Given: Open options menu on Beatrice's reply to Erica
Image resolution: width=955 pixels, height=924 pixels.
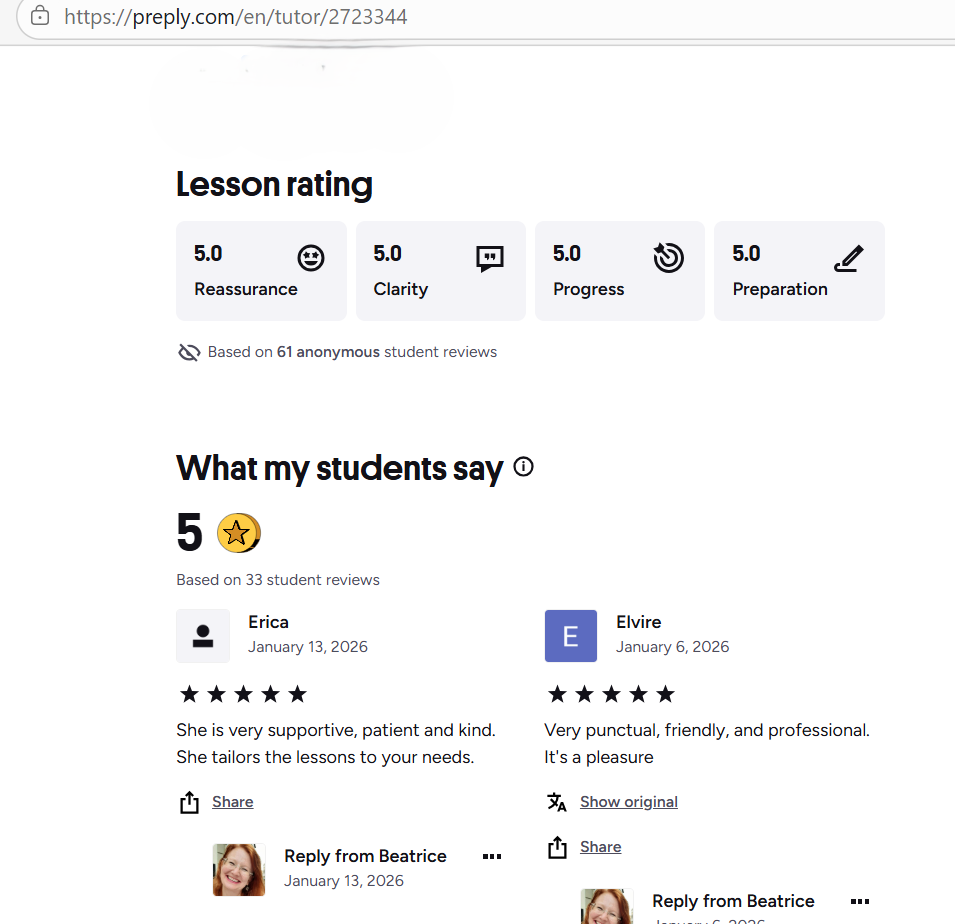Looking at the screenshot, I should pyautogui.click(x=491, y=857).
